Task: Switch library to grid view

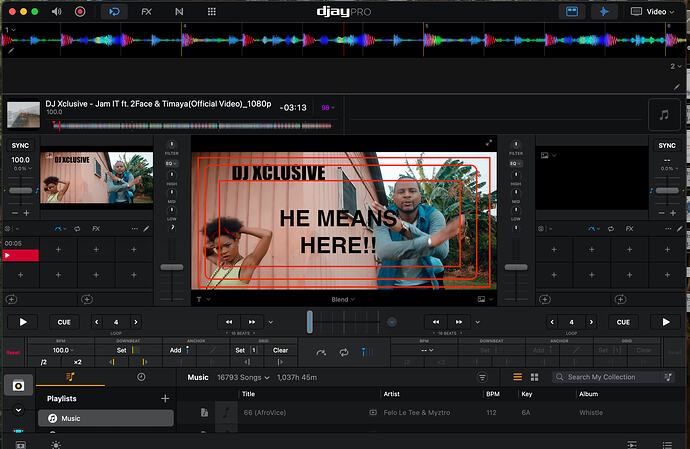Action: 534,377
